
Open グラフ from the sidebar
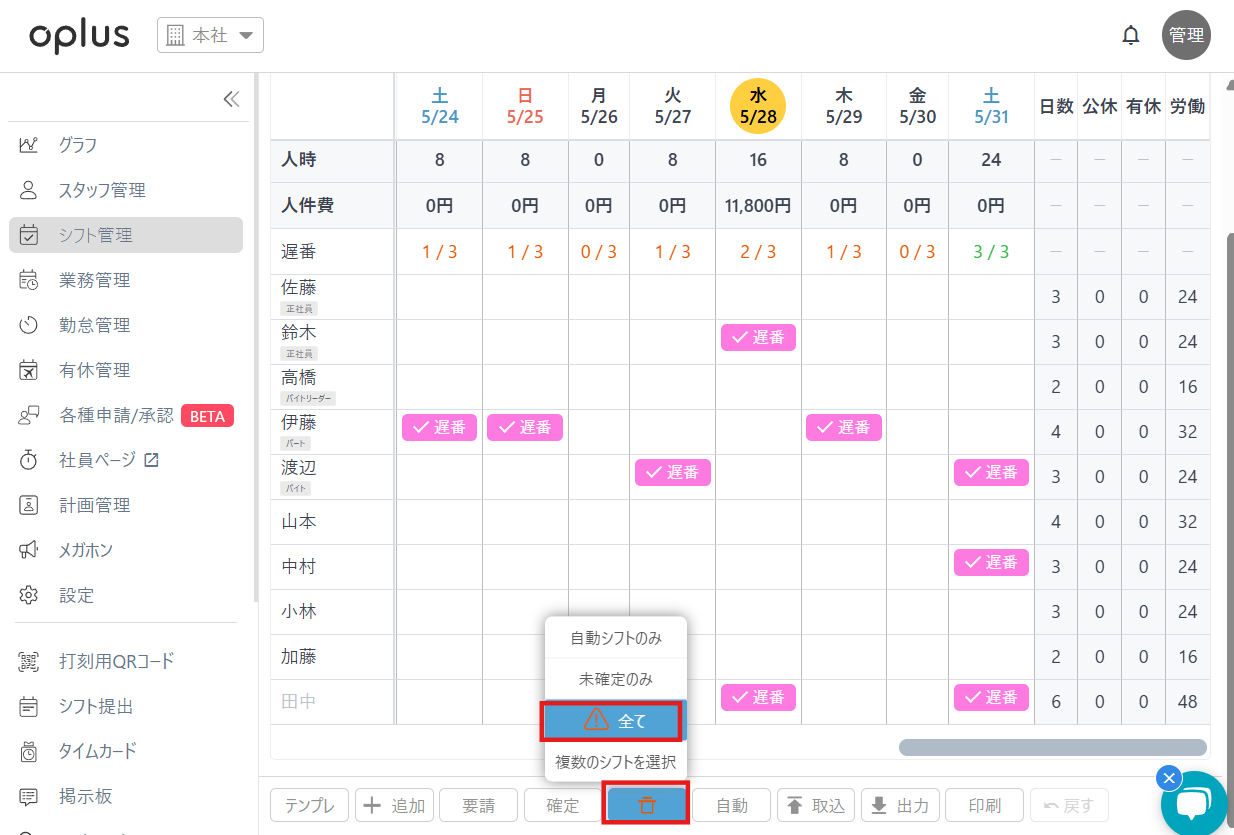(x=78, y=145)
